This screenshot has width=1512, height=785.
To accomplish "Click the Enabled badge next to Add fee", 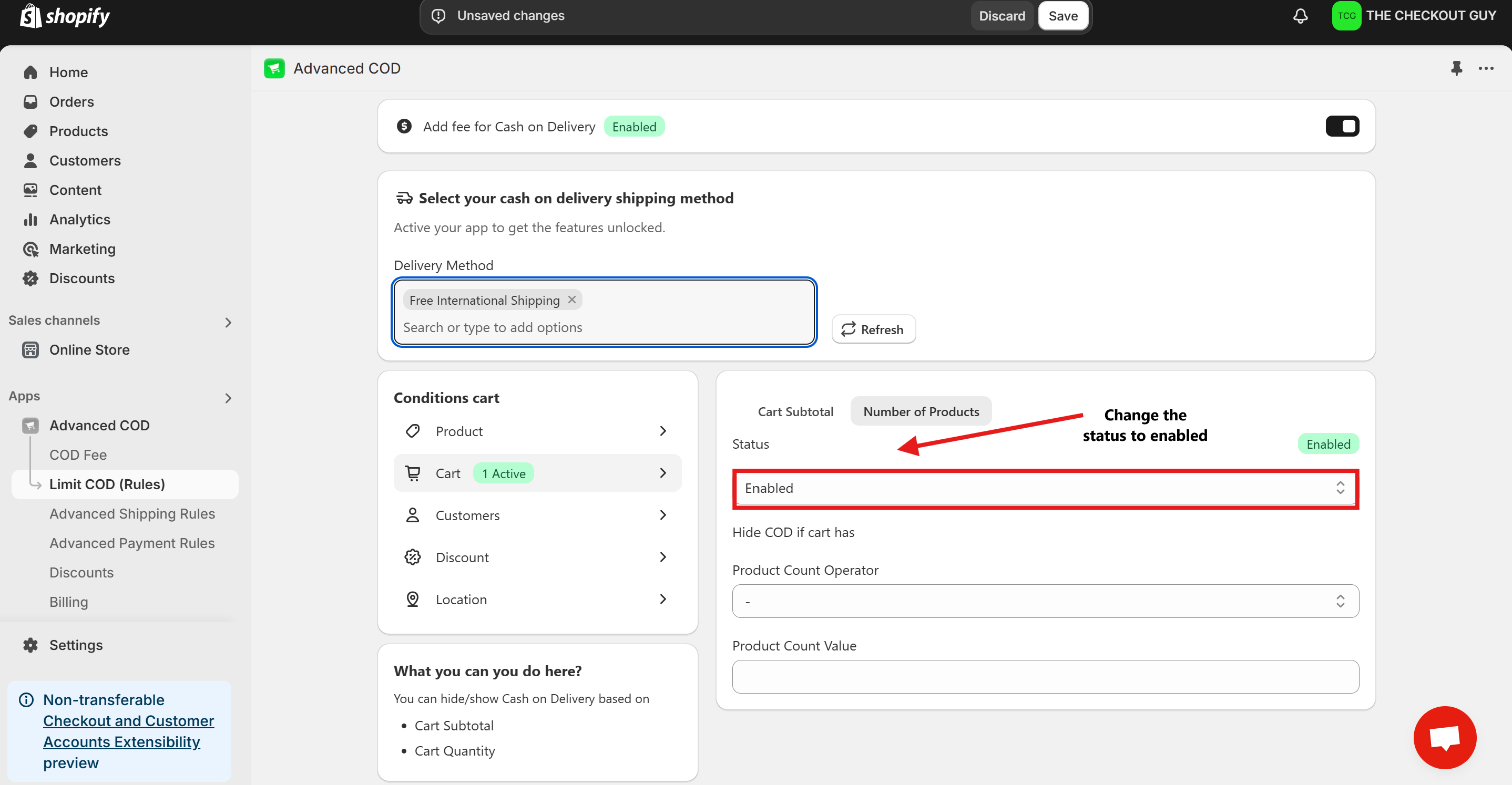I will tap(634, 127).
